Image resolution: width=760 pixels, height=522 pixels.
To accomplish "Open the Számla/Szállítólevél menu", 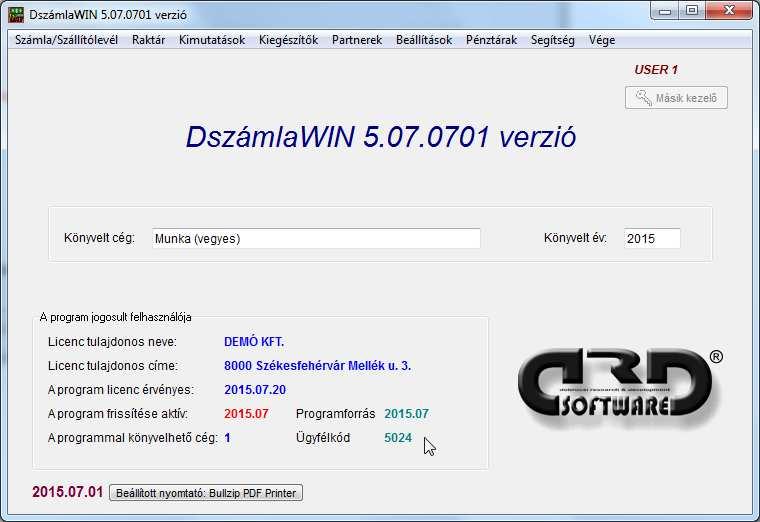I will click(x=66, y=40).
